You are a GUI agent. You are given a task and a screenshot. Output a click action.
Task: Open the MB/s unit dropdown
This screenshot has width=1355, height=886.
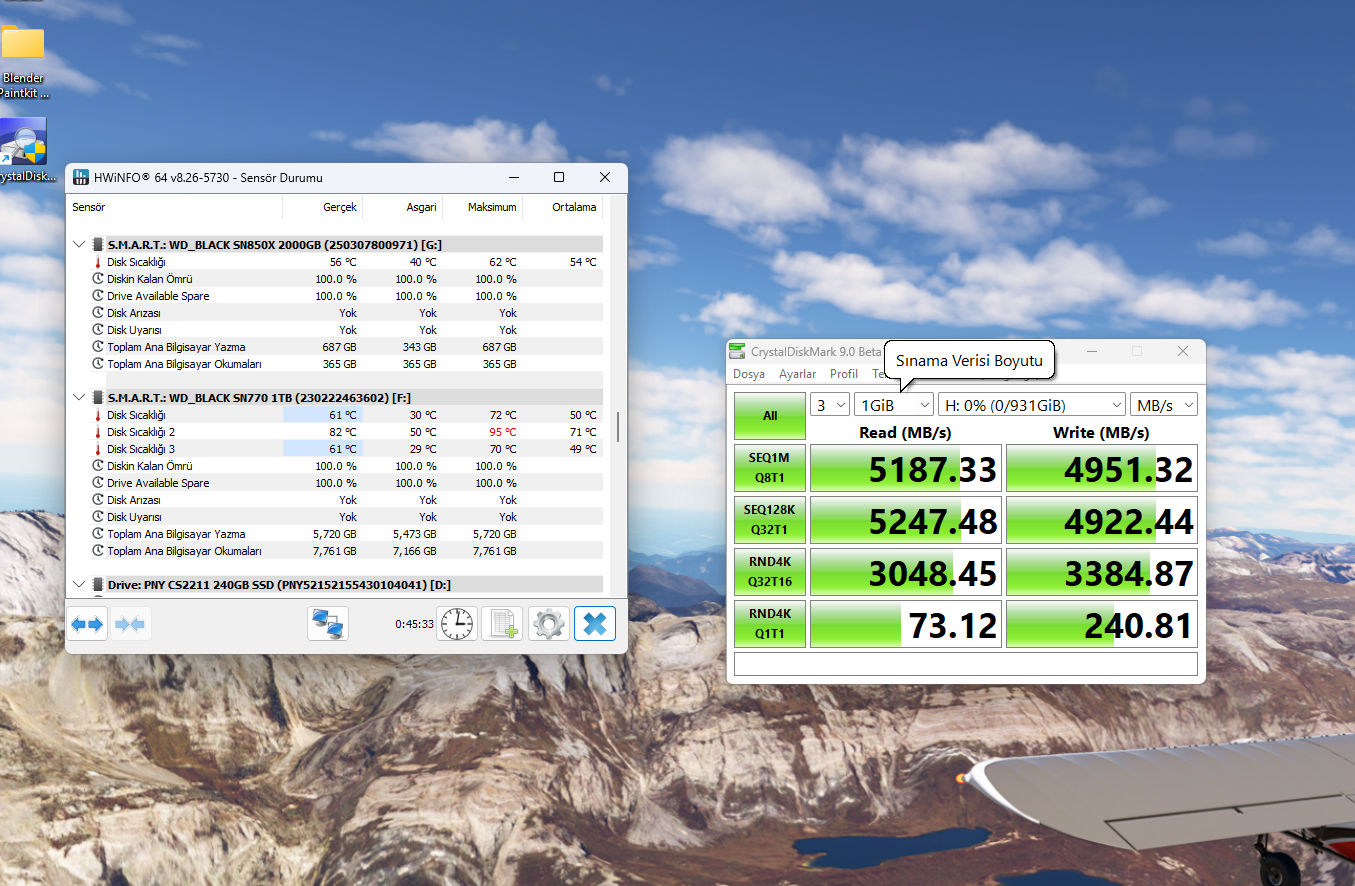tap(1164, 405)
